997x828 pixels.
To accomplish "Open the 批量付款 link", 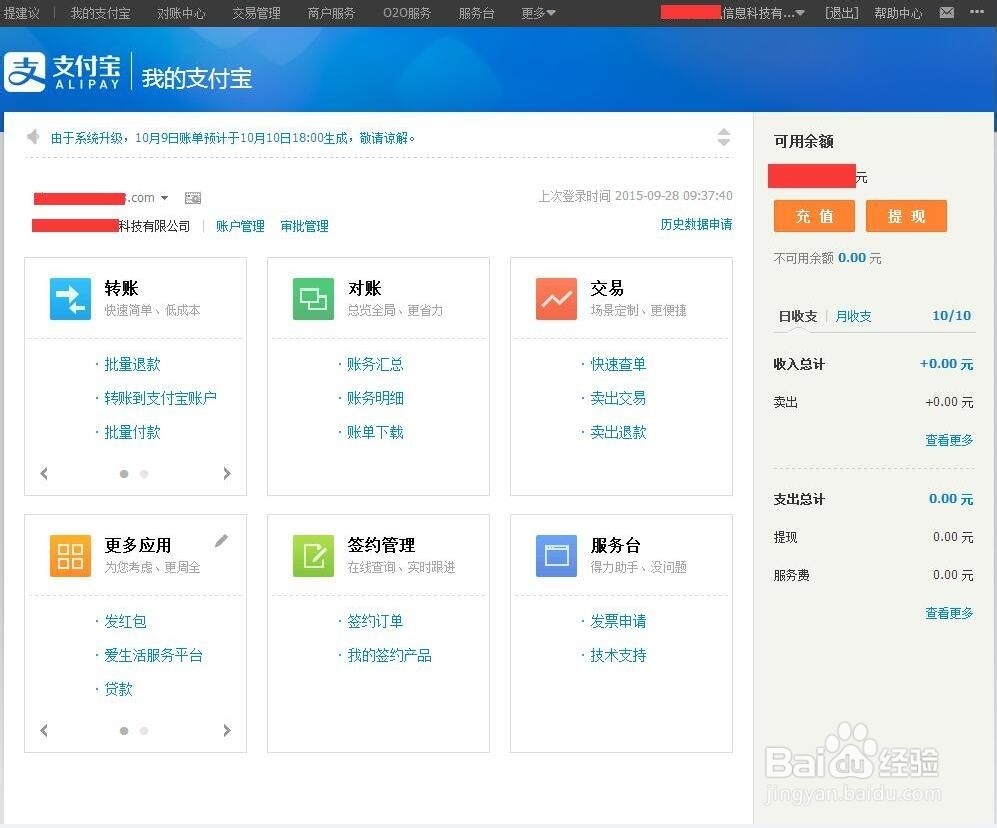I will click(x=132, y=432).
